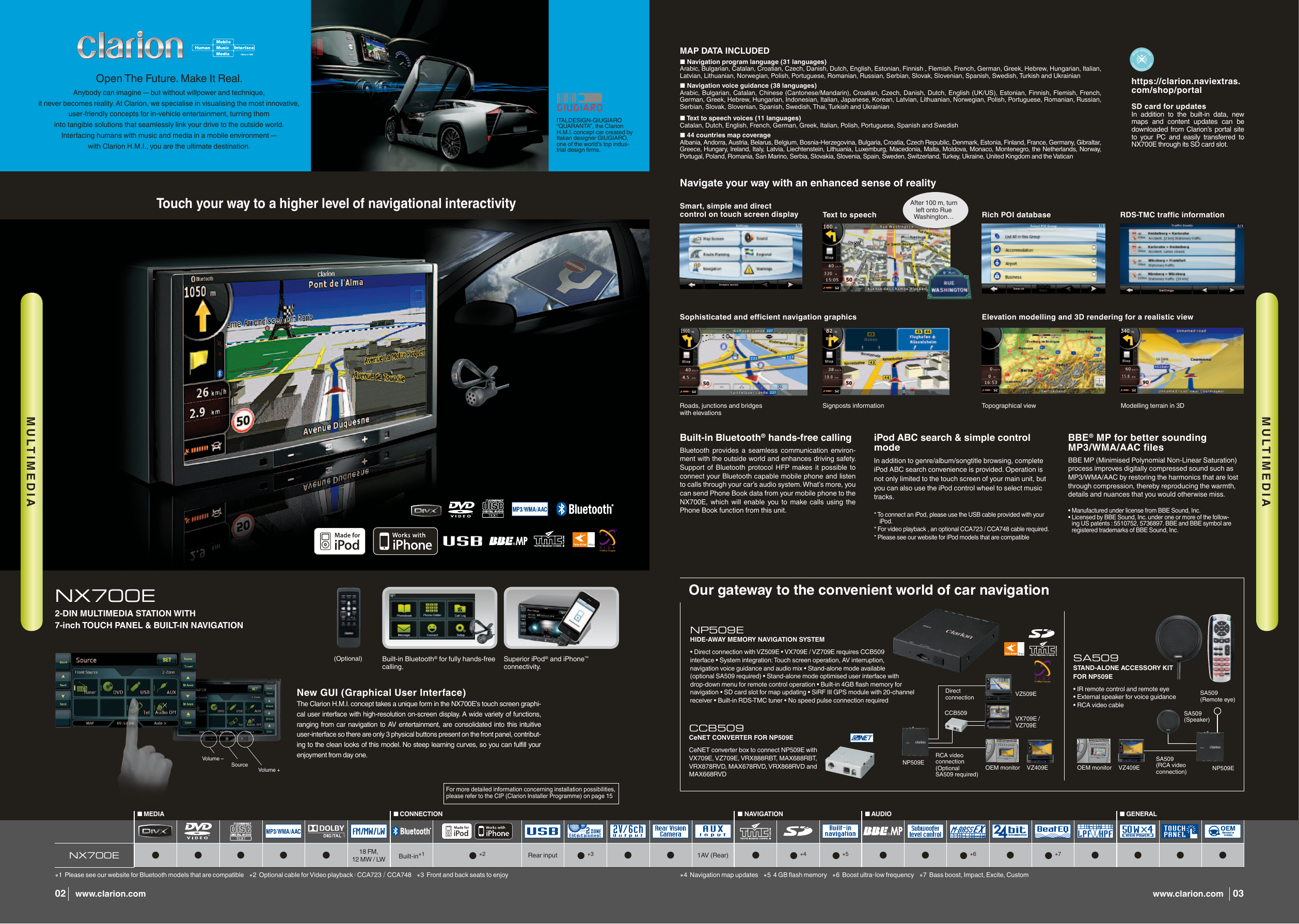Select the AUDIO section header in the table
This screenshot has height=924, width=1299.
(878, 814)
